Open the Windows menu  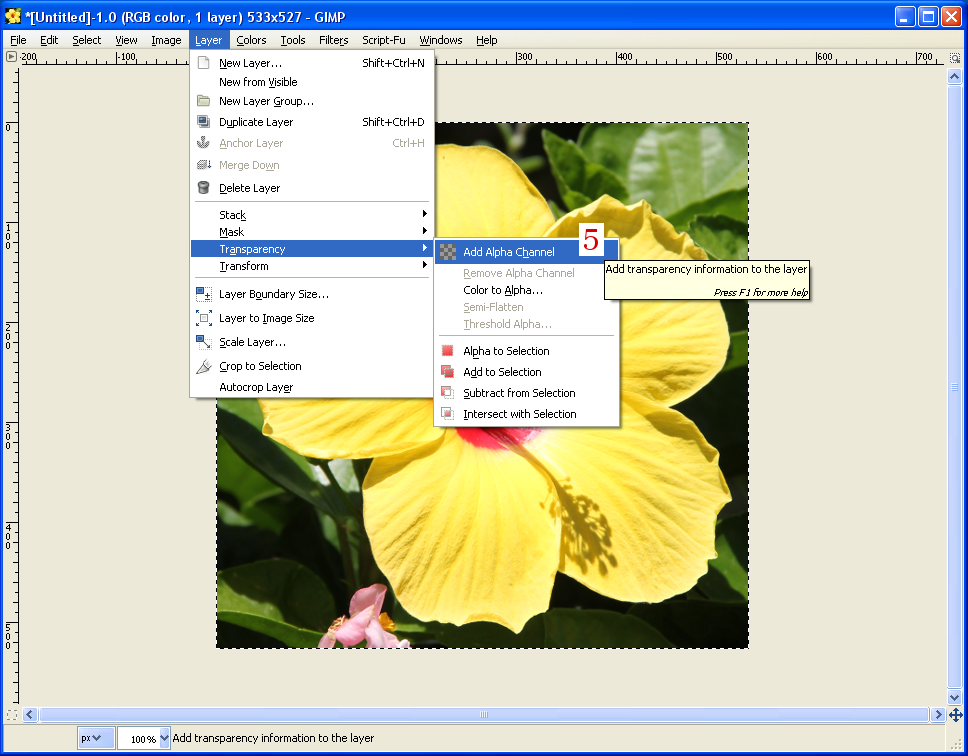coord(440,40)
